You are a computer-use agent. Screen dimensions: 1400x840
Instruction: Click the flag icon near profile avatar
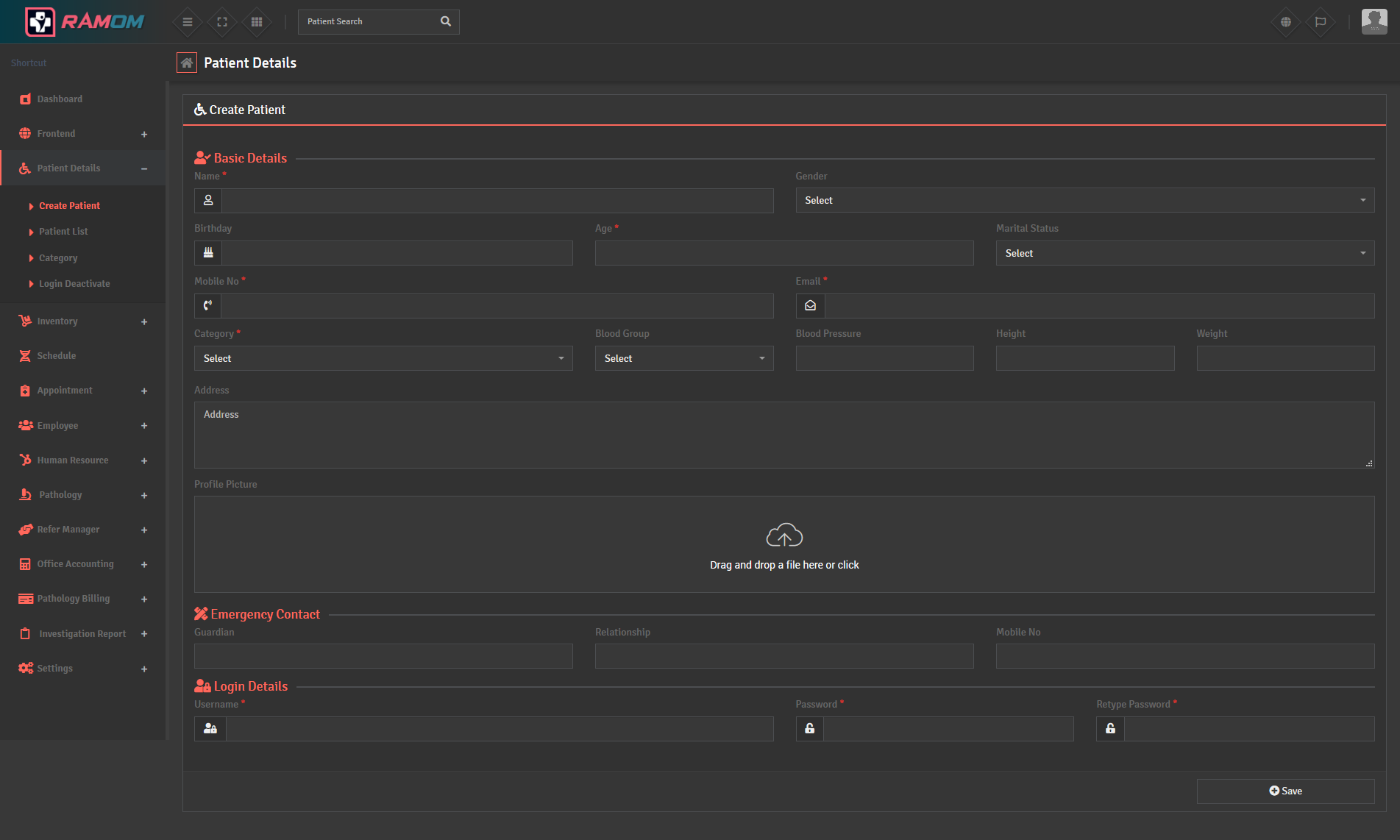point(1321,21)
